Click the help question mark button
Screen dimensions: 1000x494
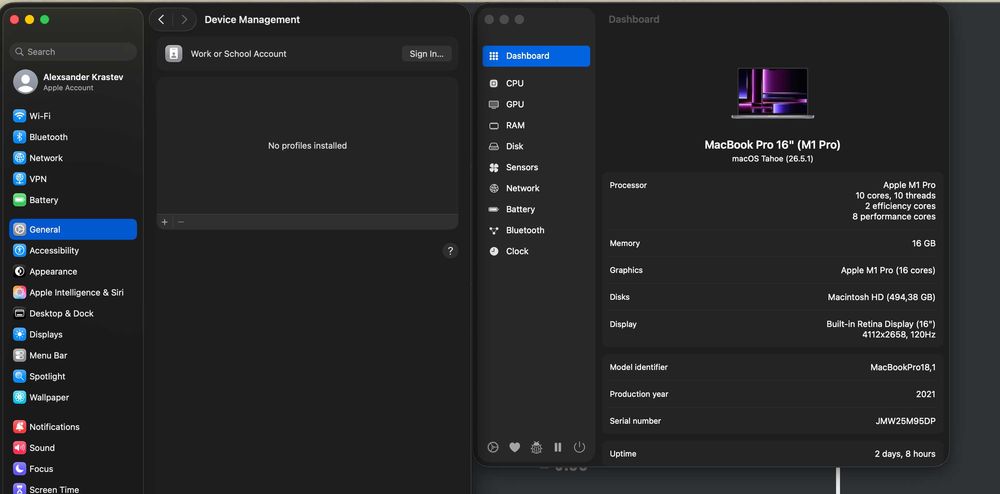(x=450, y=251)
